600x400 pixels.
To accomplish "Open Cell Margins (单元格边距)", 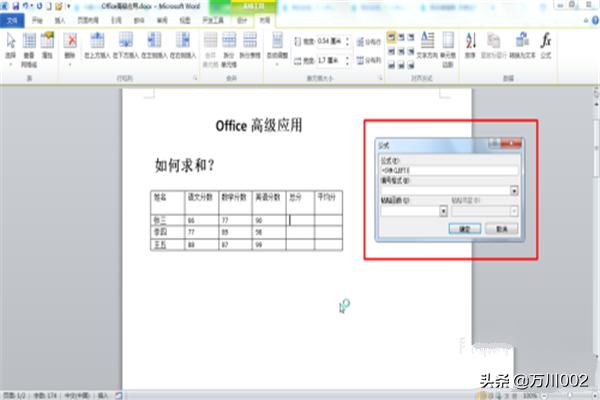I will (448, 50).
